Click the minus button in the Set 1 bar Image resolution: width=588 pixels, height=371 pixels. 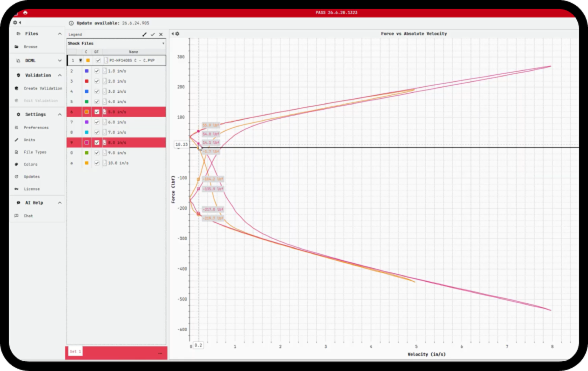(160, 353)
